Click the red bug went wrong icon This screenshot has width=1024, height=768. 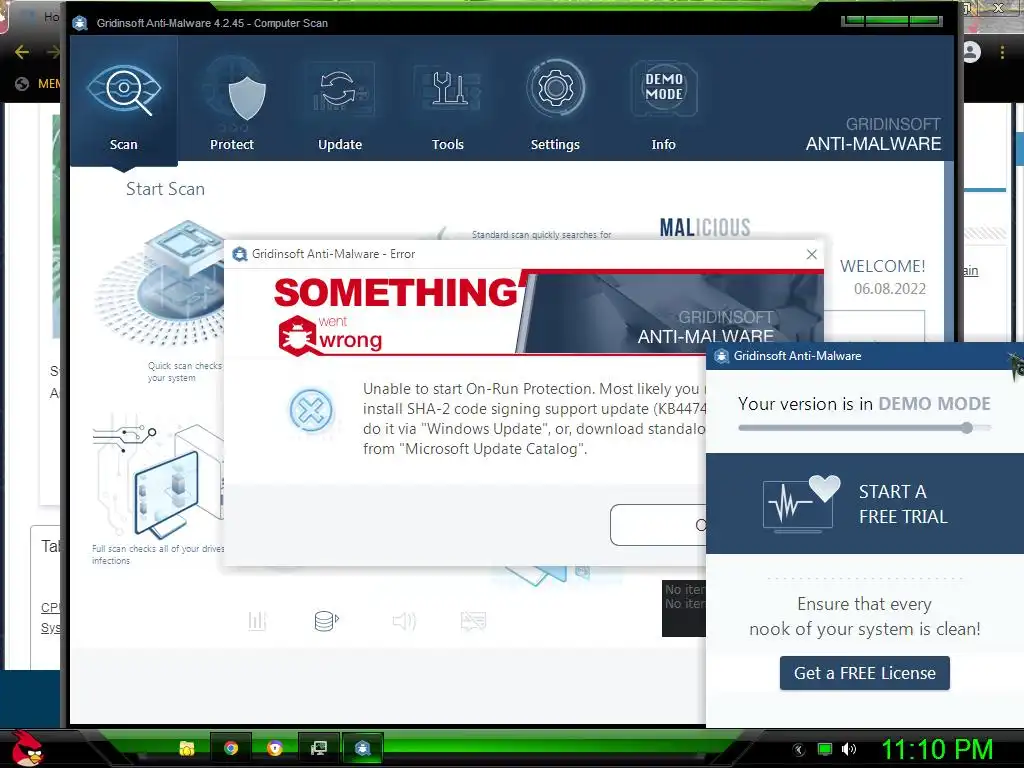(x=297, y=336)
